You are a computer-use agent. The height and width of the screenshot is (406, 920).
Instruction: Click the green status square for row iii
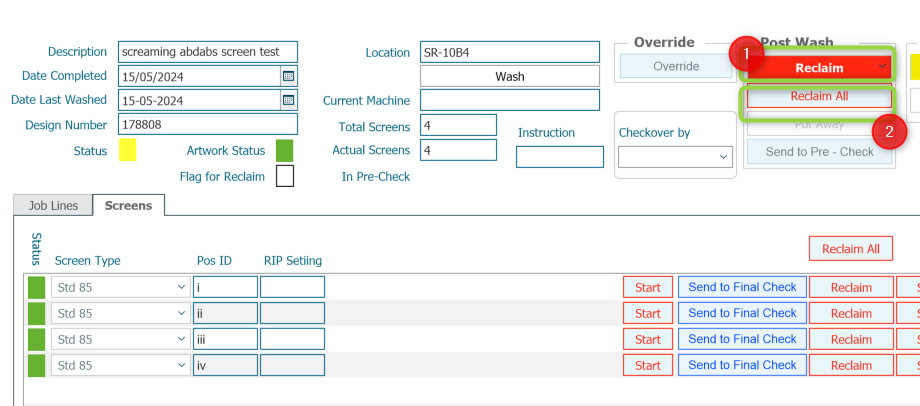[x=36, y=339]
